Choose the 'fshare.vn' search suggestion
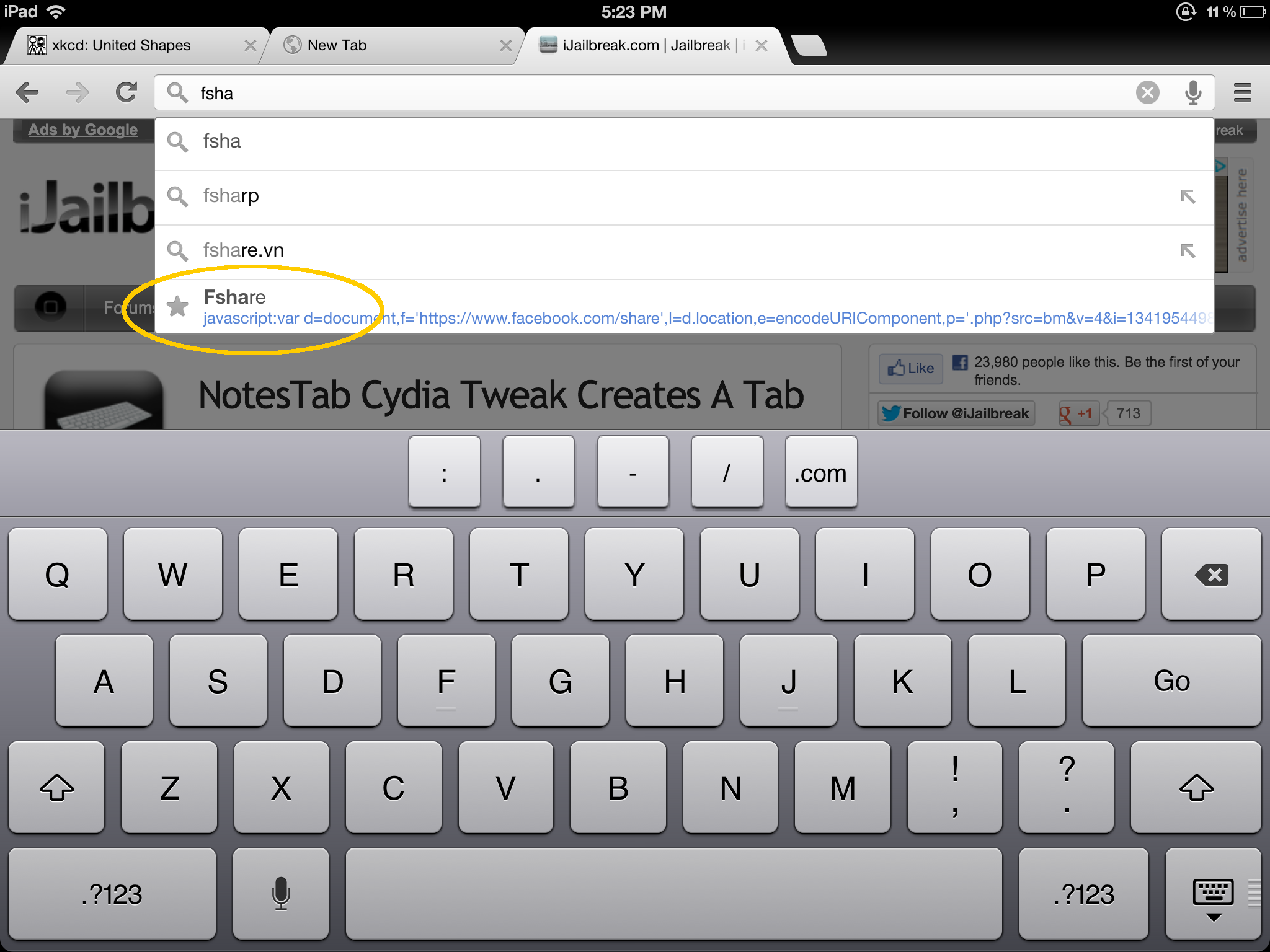The width and height of the screenshot is (1270, 952). point(684,251)
